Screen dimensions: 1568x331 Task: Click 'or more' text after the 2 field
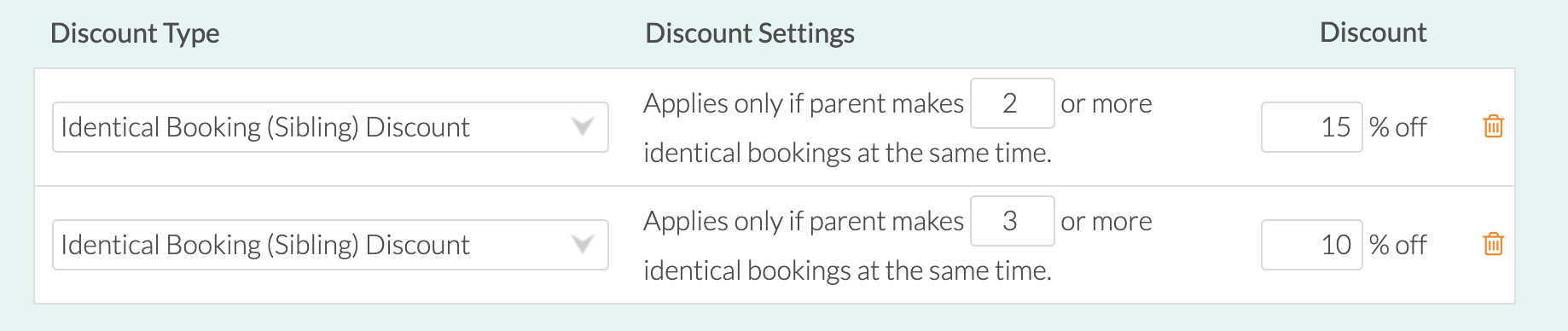pos(1106,104)
